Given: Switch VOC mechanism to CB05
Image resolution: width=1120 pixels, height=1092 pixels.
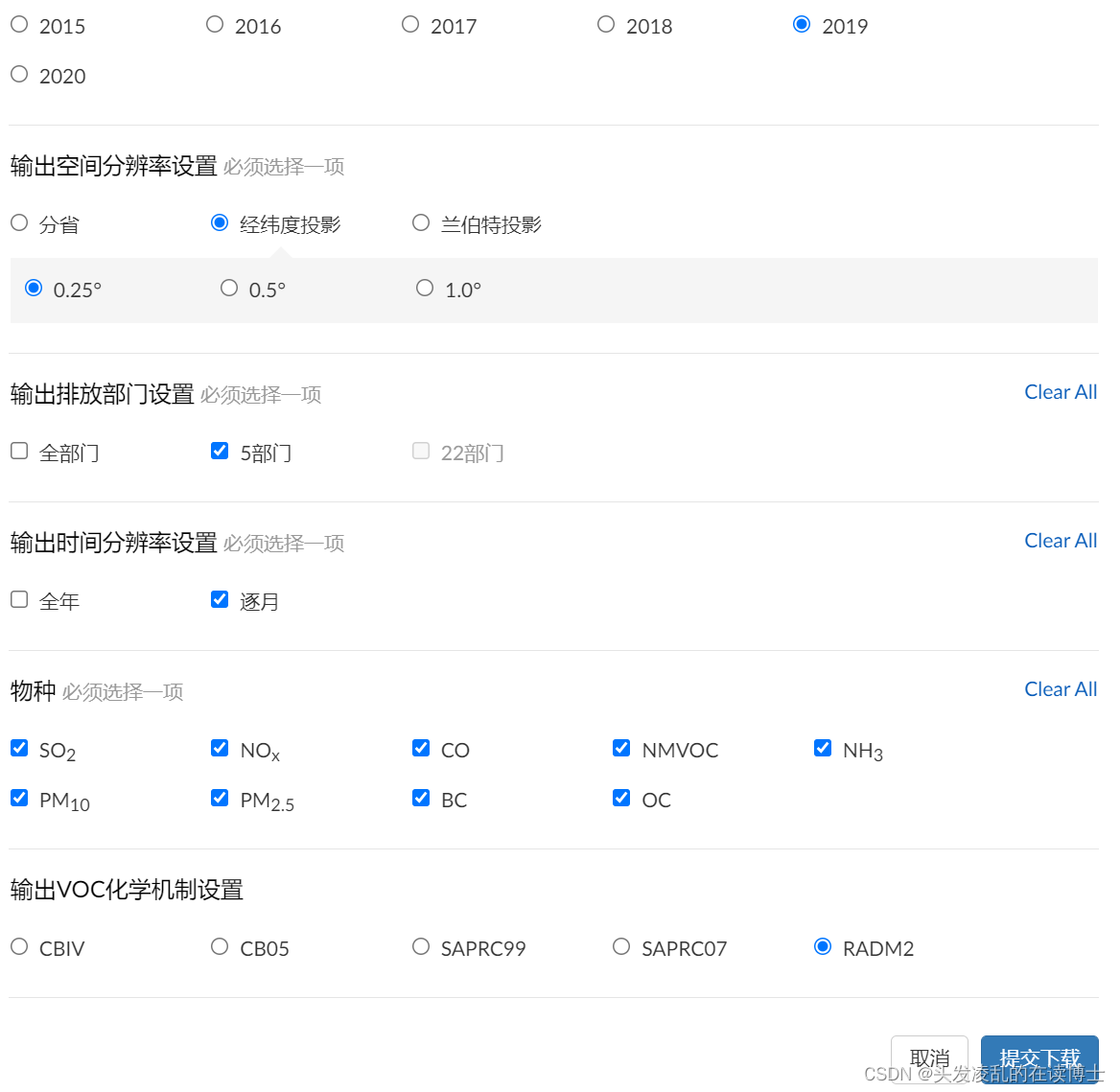Looking at the screenshot, I should tap(219, 945).
